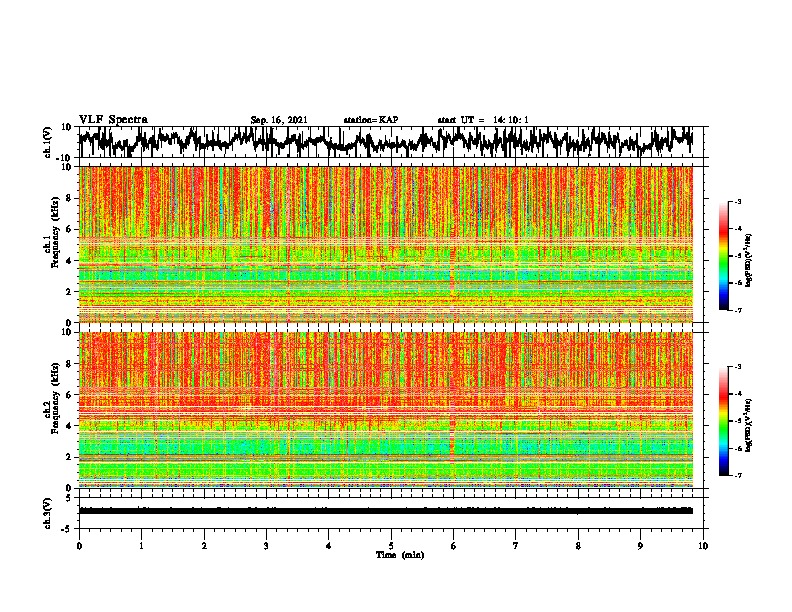Click the ch.1 color scale log(PSD) label
Viewport: 792px width, 612px height.
click(x=749, y=261)
